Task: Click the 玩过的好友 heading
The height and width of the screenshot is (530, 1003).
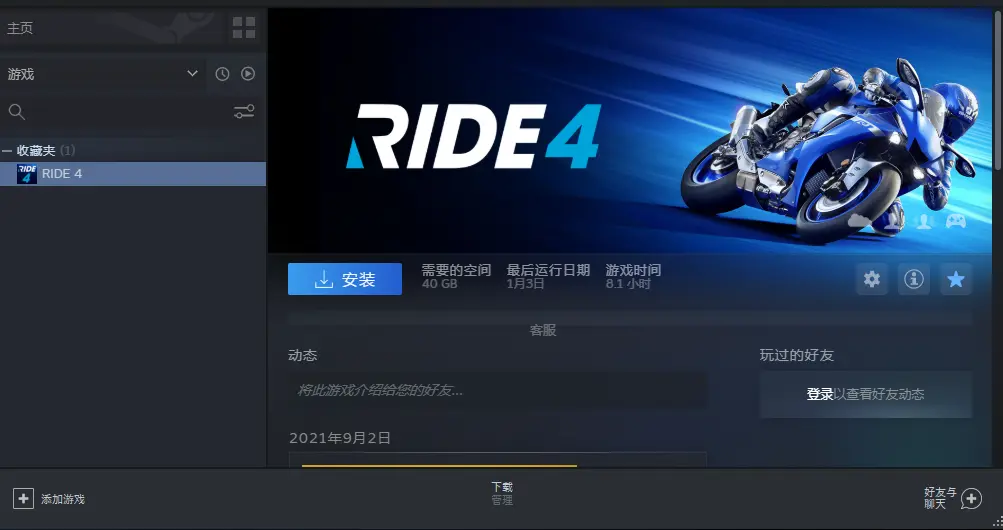Action: click(x=796, y=355)
